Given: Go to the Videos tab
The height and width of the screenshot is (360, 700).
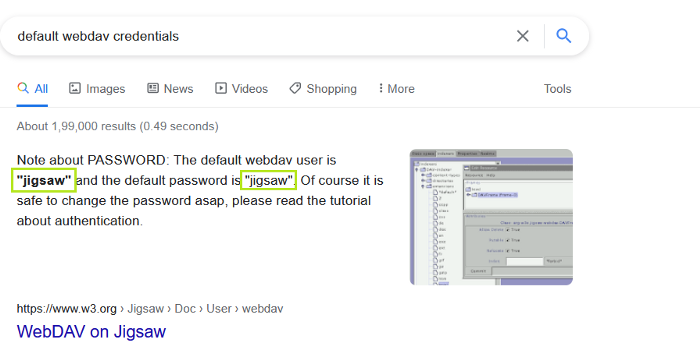Looking at the screenshot, I should [x=241, y=88].
